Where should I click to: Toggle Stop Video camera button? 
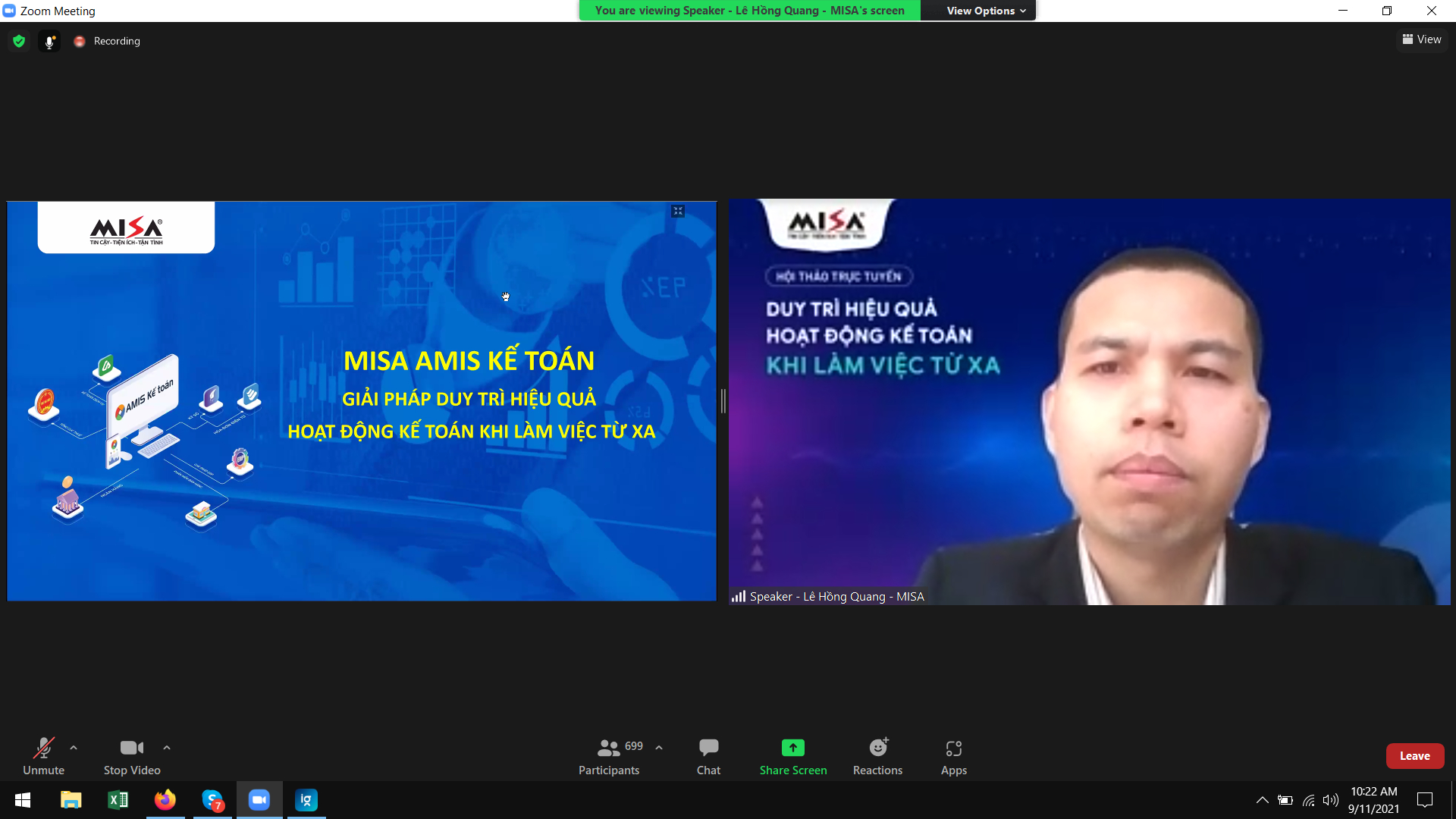coord(132,756)
